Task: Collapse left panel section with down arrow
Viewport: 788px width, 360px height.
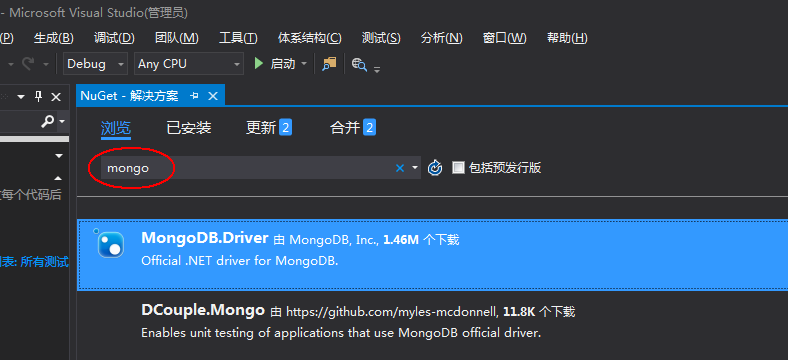Action: click(x=59, y=156)
